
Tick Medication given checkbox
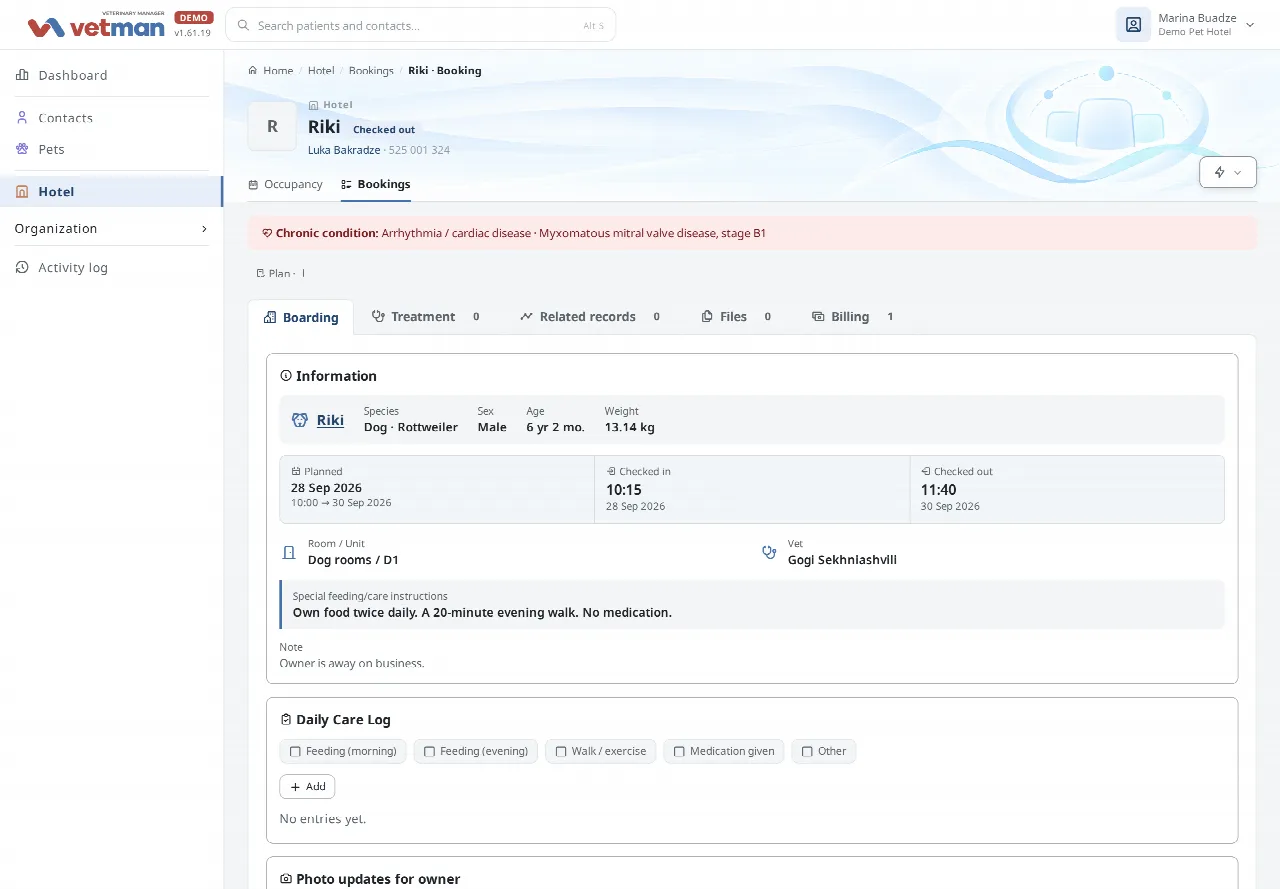click(679, 751)
